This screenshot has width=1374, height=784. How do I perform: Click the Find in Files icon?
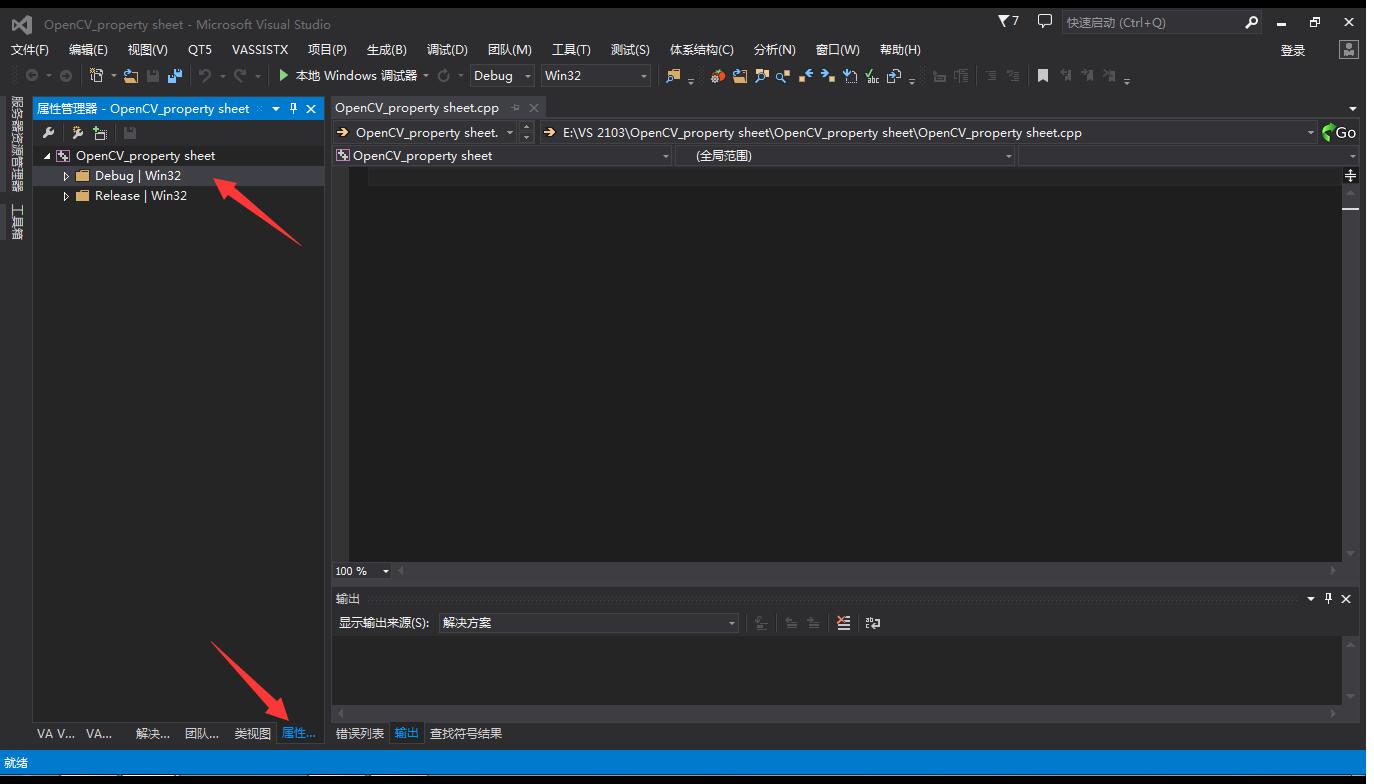click(x=673, y=75)
